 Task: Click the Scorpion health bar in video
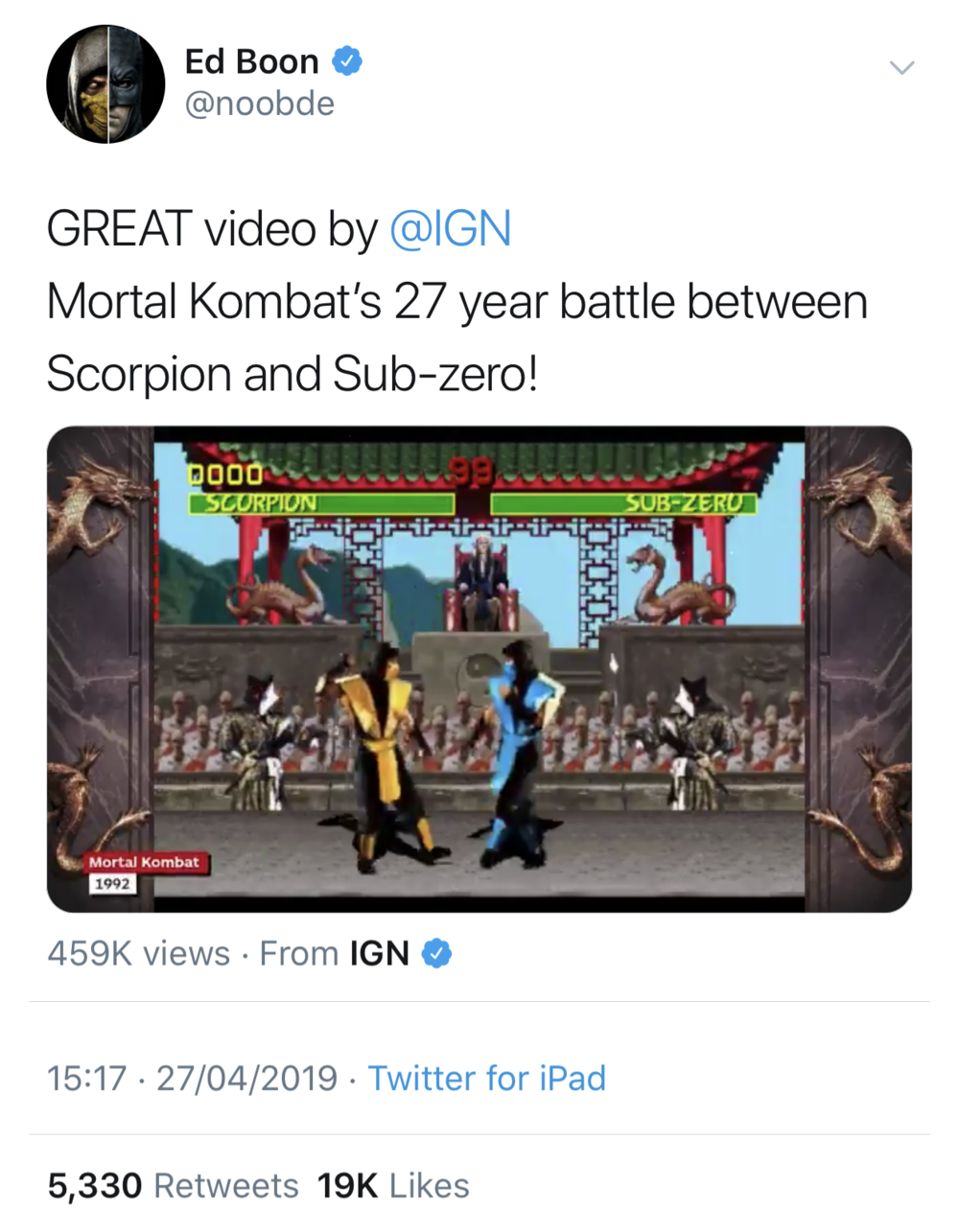pyautogui.click(x=322, y=502)
